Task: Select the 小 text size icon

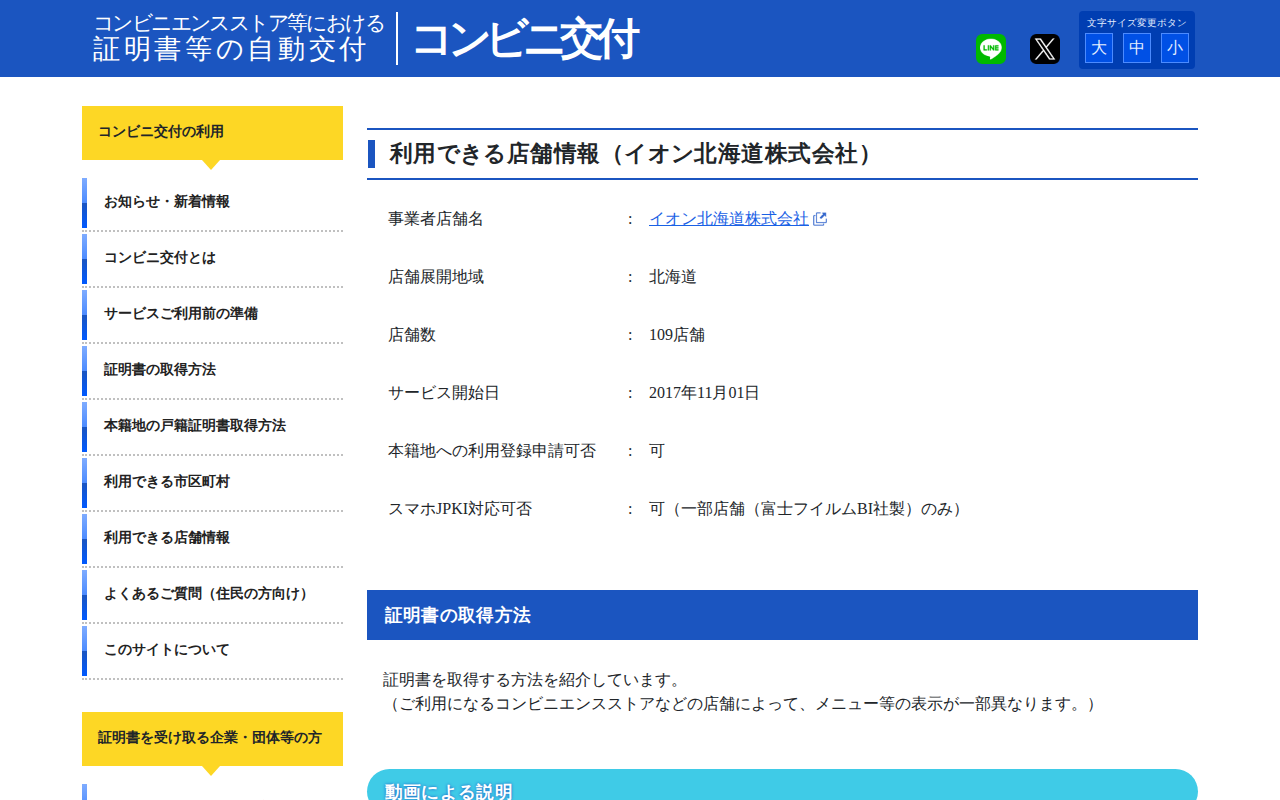Action: tap(1174, 47)
